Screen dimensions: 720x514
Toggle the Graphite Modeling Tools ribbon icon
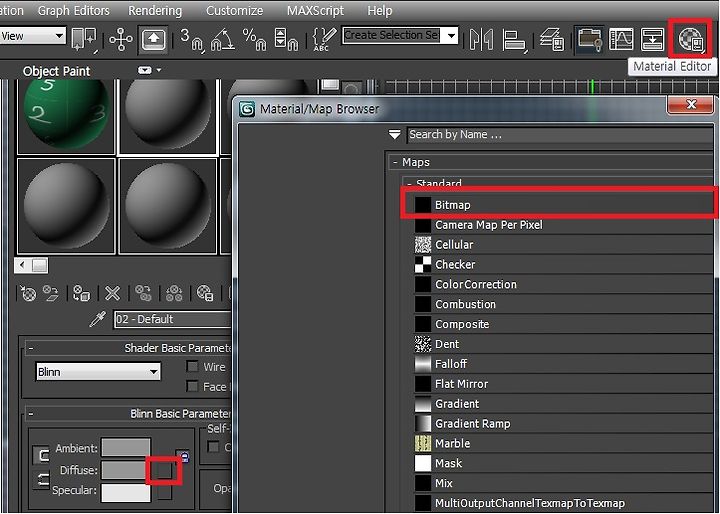coord(590,39)
